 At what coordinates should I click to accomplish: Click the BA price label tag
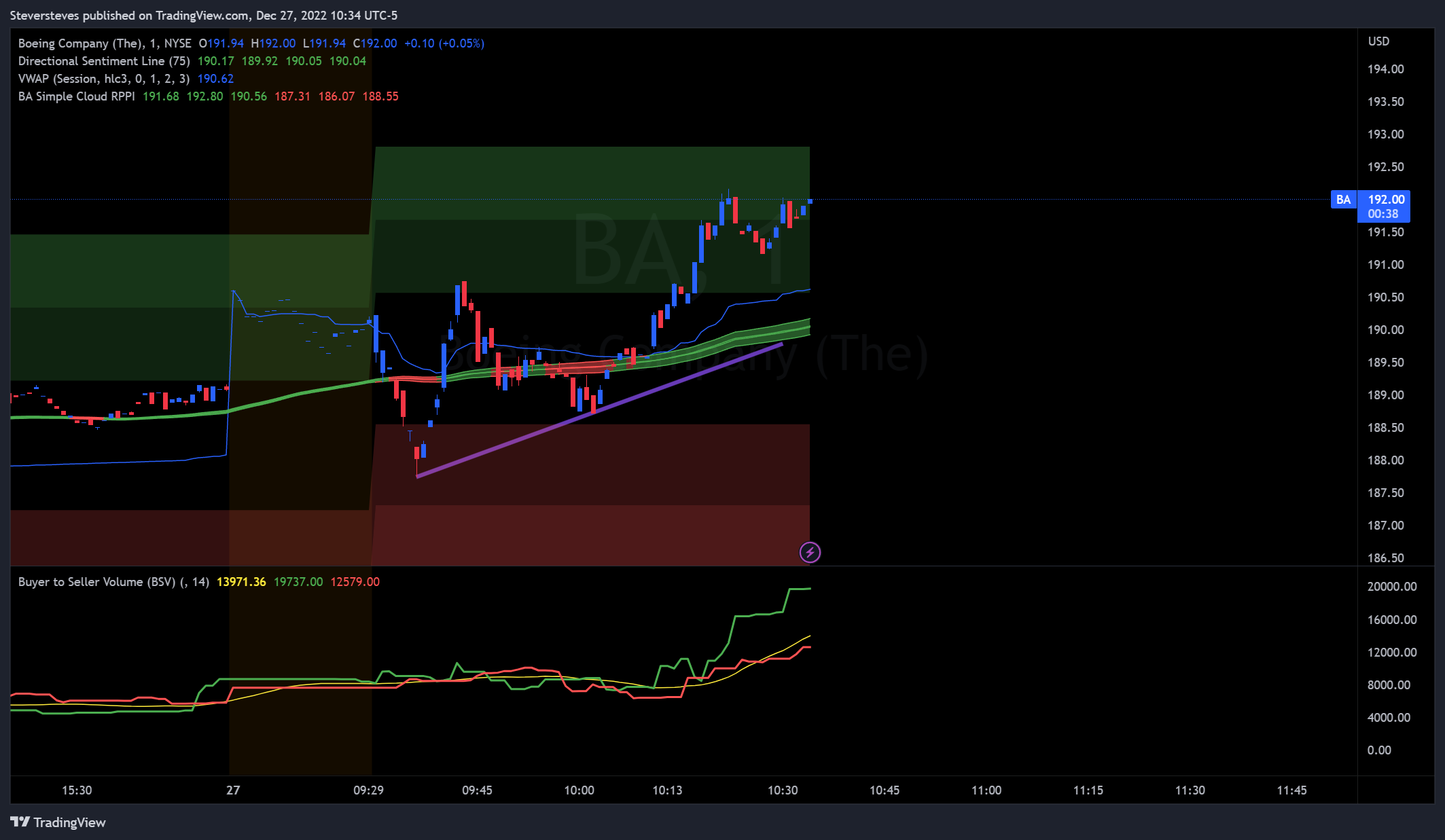1343,200
